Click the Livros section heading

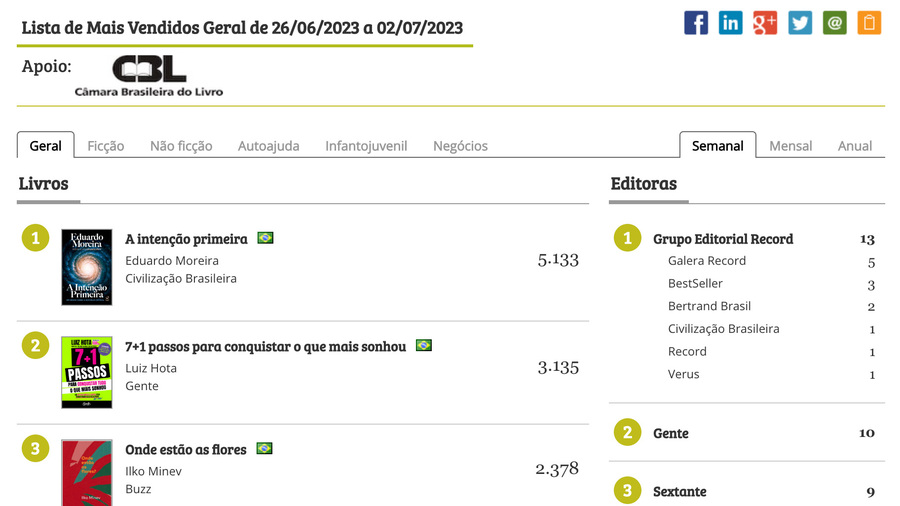coord(44,184)
